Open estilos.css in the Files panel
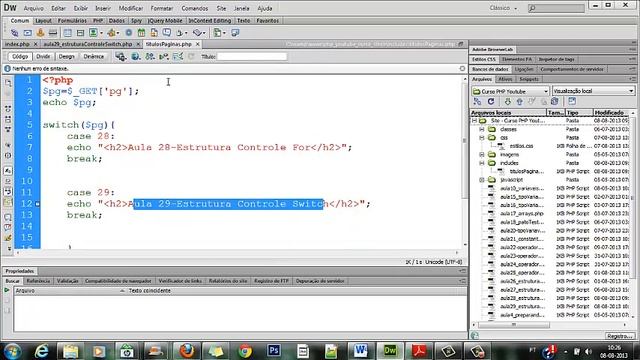 (x=521, y=146)
